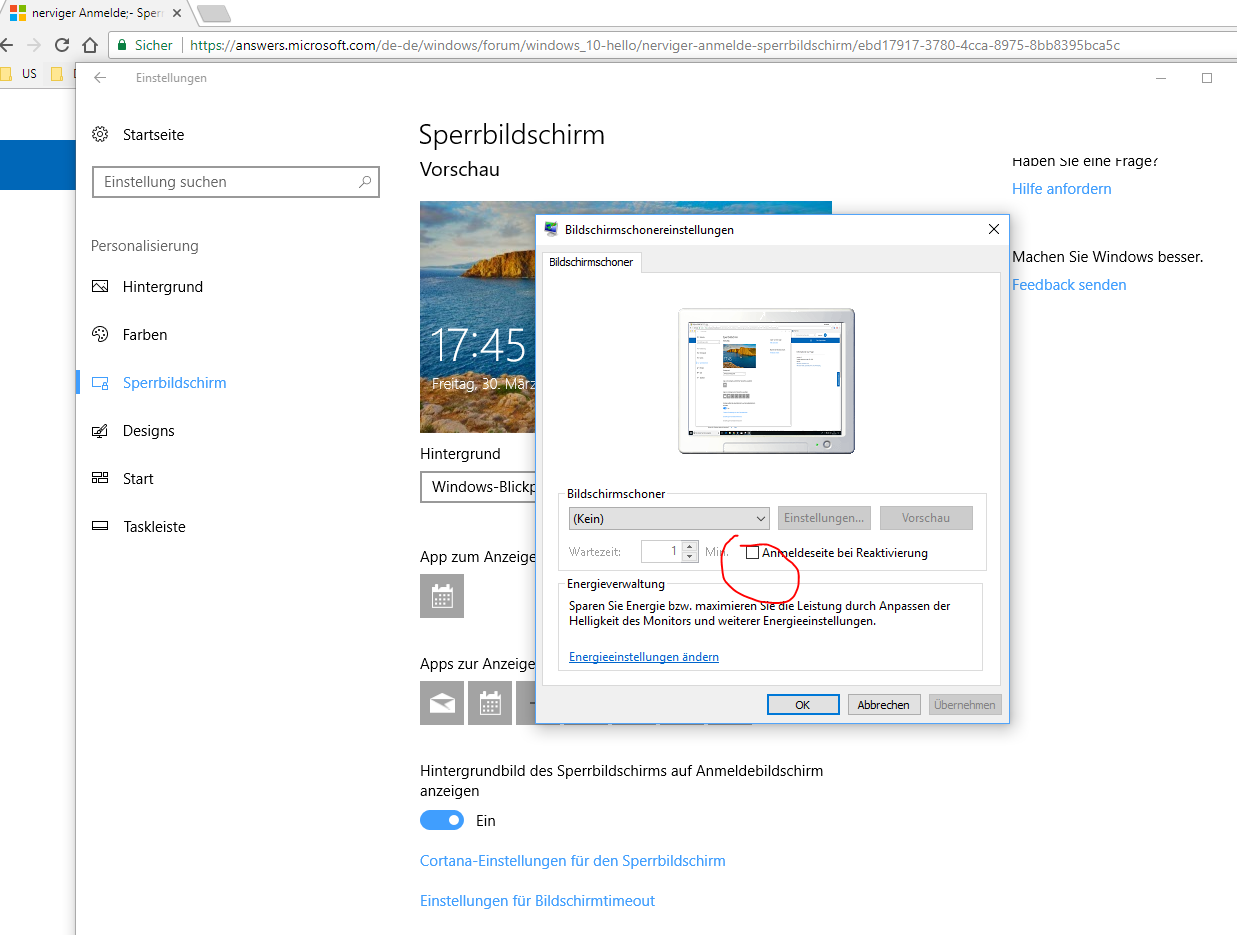Open the (Kein) screensaver dropdown
Viewport: 1237px width, 935px height.
(668, 518)
